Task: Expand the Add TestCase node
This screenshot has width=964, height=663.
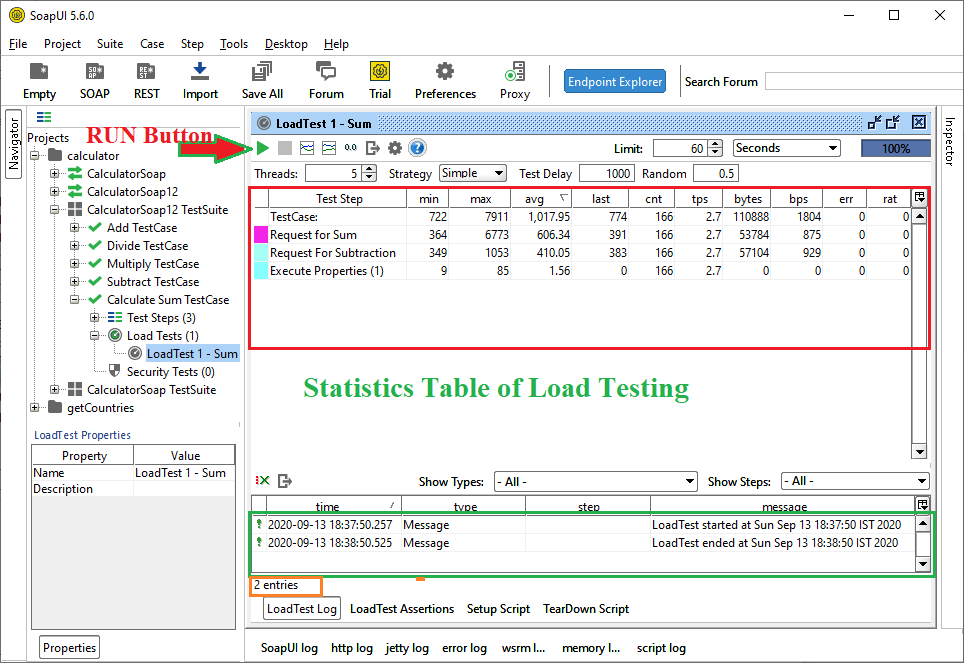Action: [x=74, y=228]
